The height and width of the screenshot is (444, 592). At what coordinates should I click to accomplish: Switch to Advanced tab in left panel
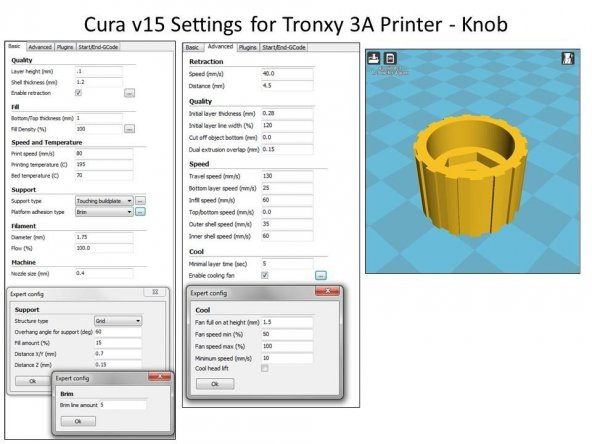pyautogui.click(x=40, y=47)
